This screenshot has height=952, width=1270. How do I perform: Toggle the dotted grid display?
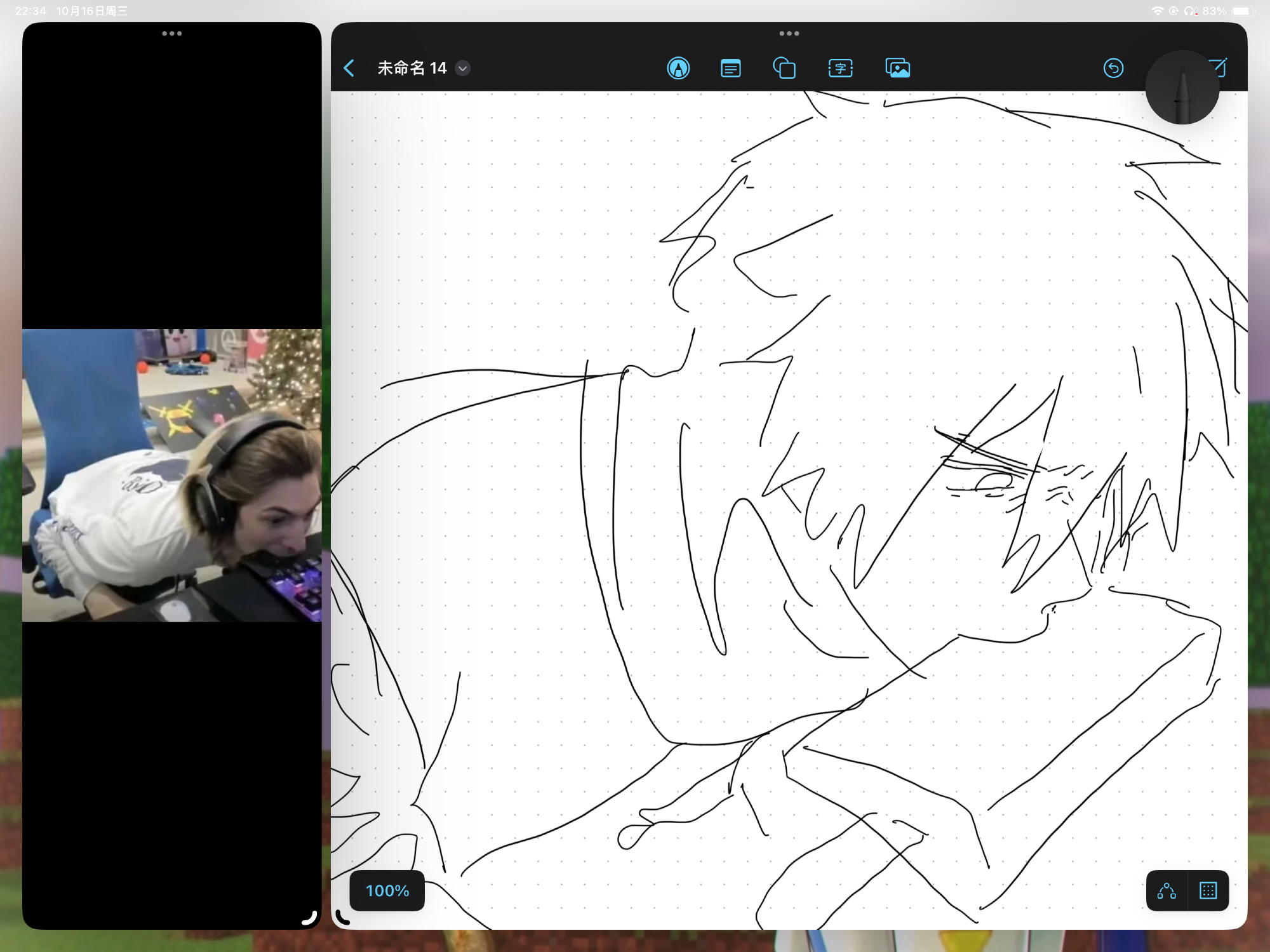point(1208,890)
